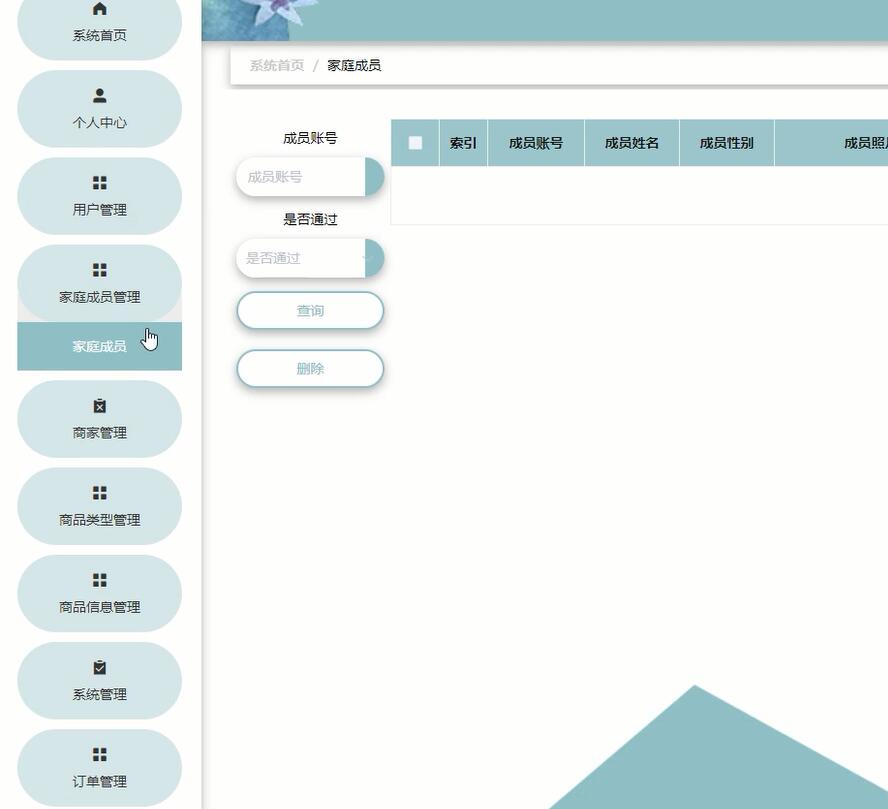888x809 pixels.
Task: Click the grid icon above 商品信息管理
Action: coord(99,580)
